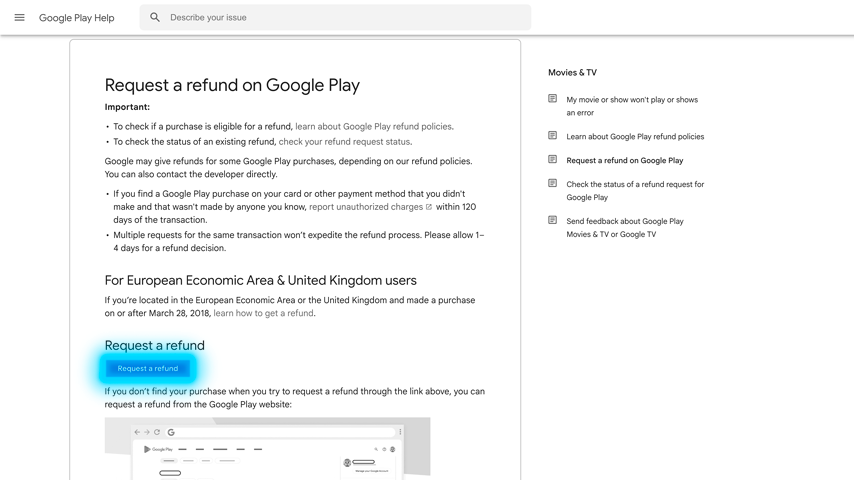This screenshot has width=854, height=480.
Task: Click article icon beside 'Learn about Google Play refund policies'
Action: pos(552,136)
